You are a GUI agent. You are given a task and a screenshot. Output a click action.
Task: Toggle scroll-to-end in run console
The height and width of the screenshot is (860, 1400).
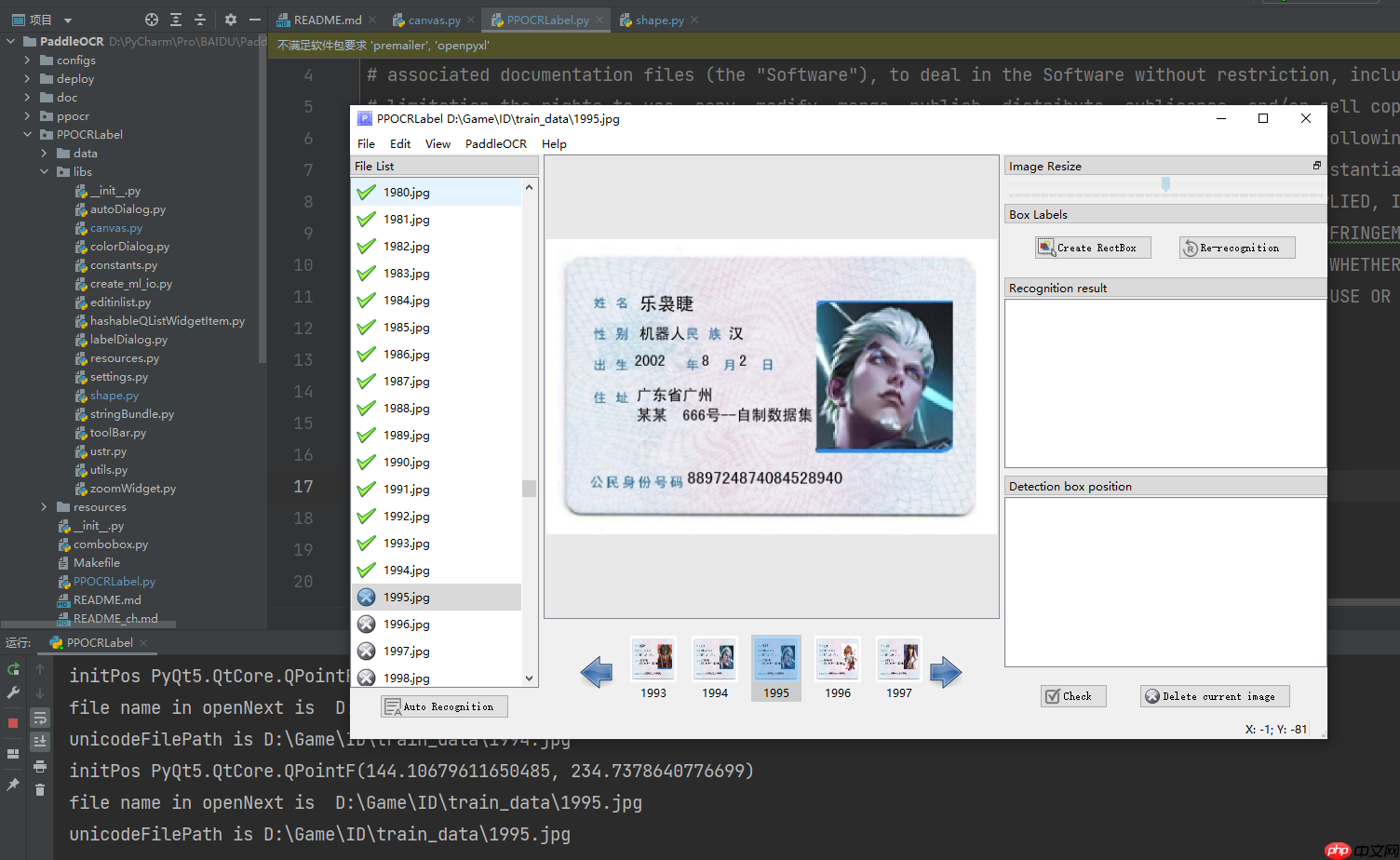(x=40, y=742)
